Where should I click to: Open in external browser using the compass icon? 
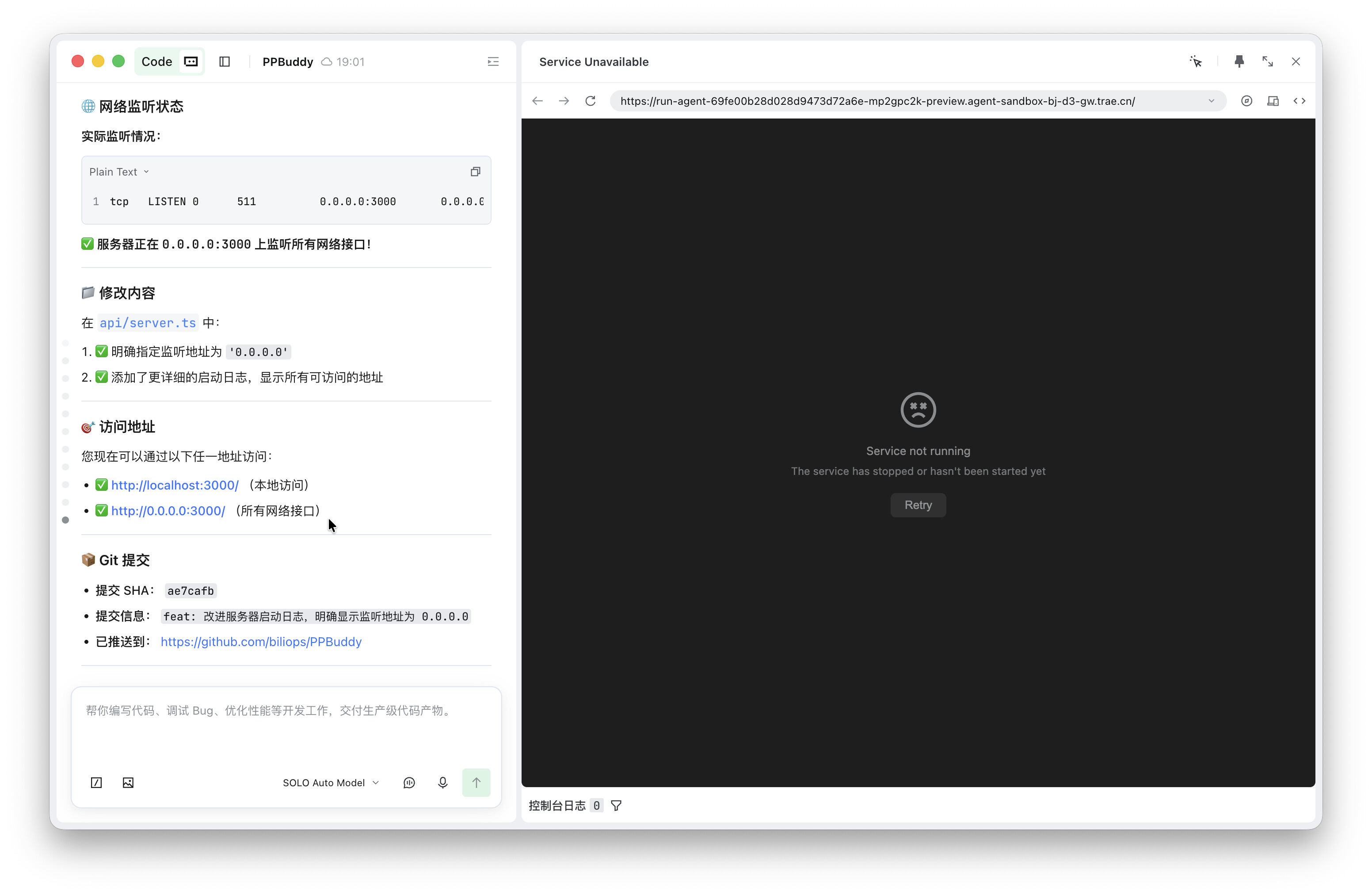point(1246,101)
